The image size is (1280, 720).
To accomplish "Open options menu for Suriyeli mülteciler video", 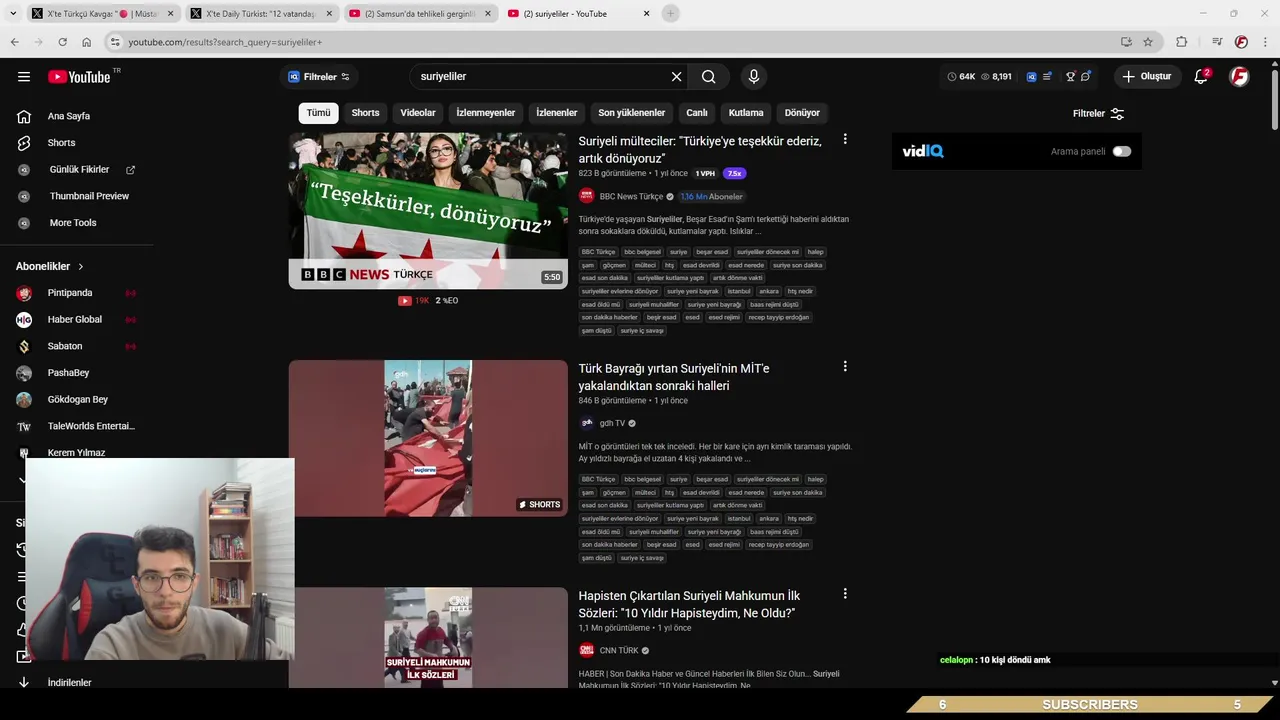I will click(x=845, y=140).
